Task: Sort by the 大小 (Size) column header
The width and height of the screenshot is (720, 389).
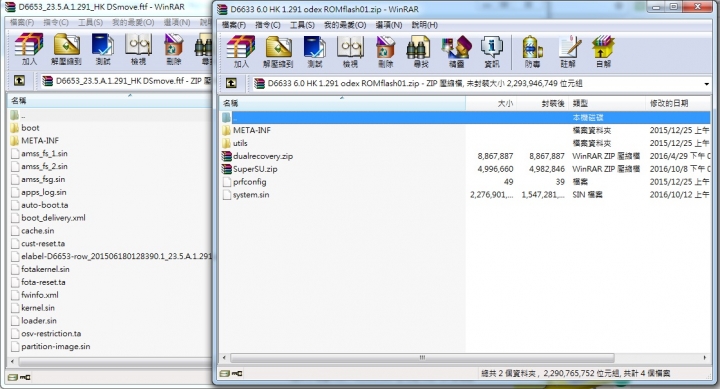Action: tap(491, 103)
